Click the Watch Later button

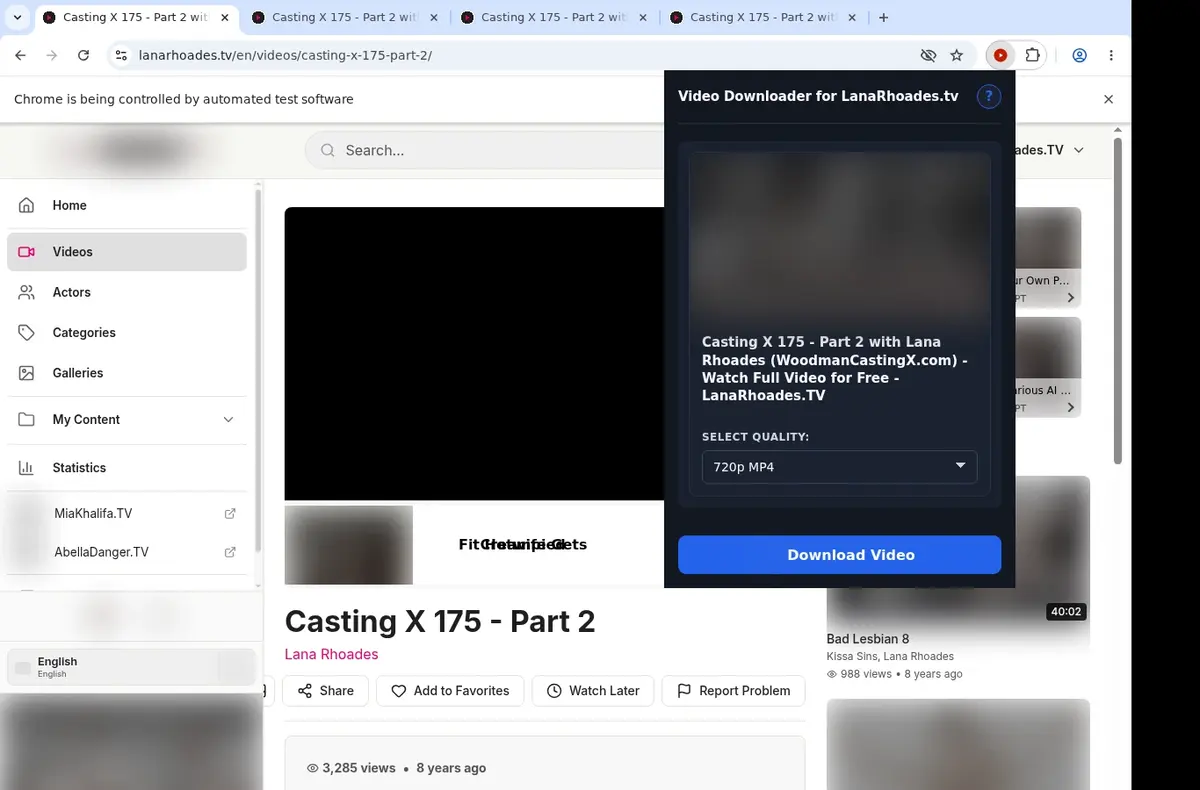(x=593, y=691)
